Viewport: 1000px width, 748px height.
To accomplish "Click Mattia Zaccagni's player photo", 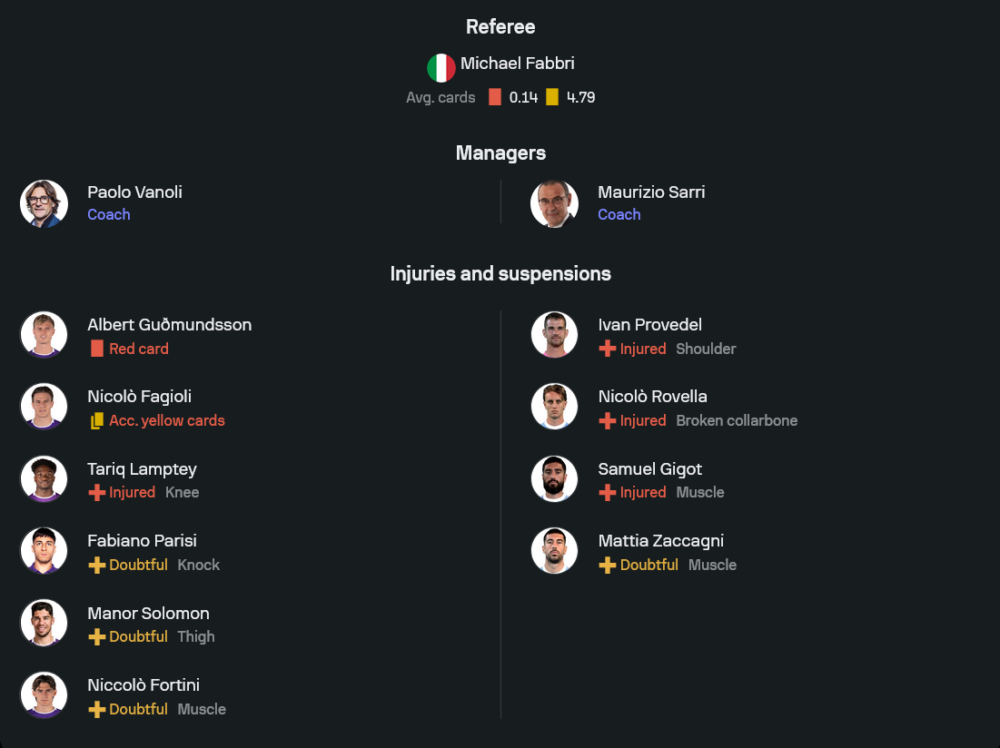I will pyautogui.click(x=554, y=551).
